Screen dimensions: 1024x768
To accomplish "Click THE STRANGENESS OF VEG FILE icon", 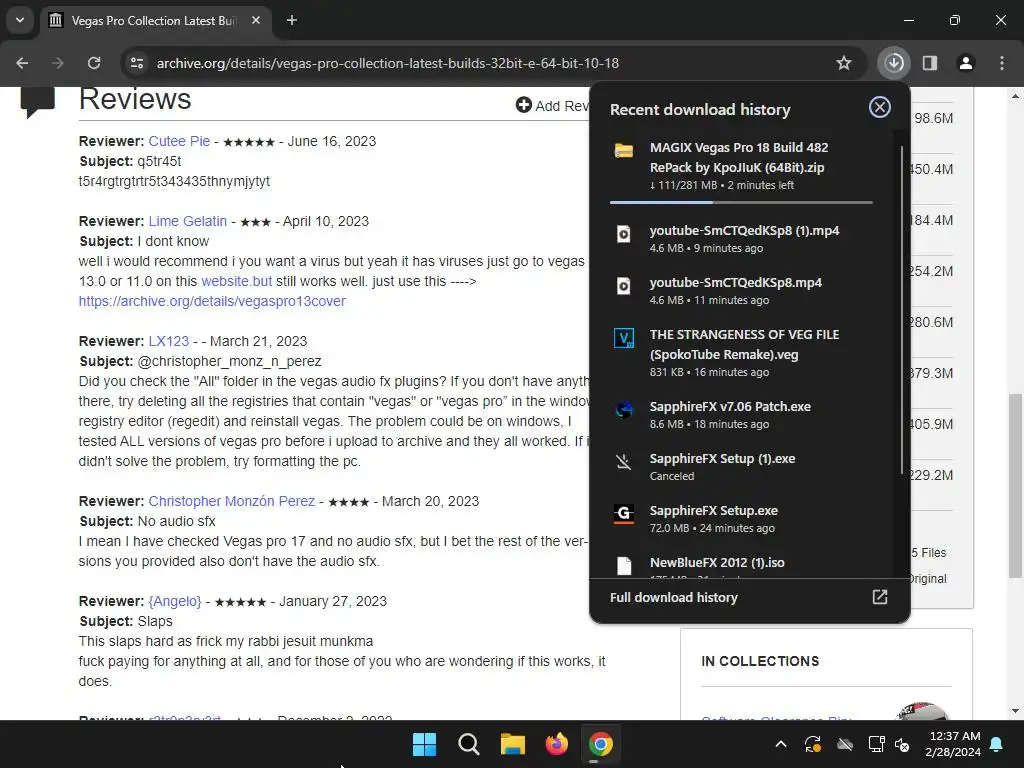I will click(624, 338).
